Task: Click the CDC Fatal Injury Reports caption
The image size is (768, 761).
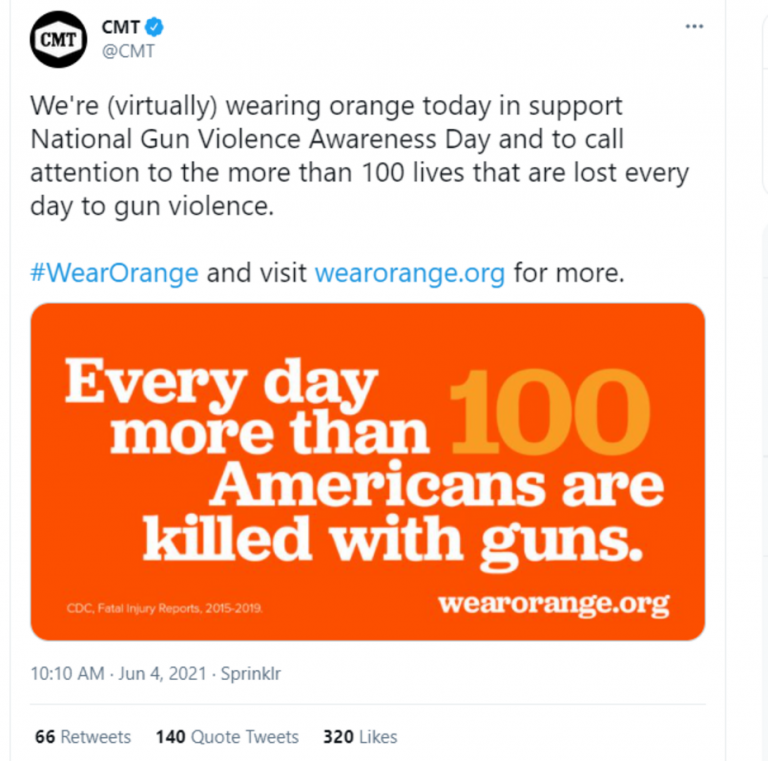Action: click(160, 607)
